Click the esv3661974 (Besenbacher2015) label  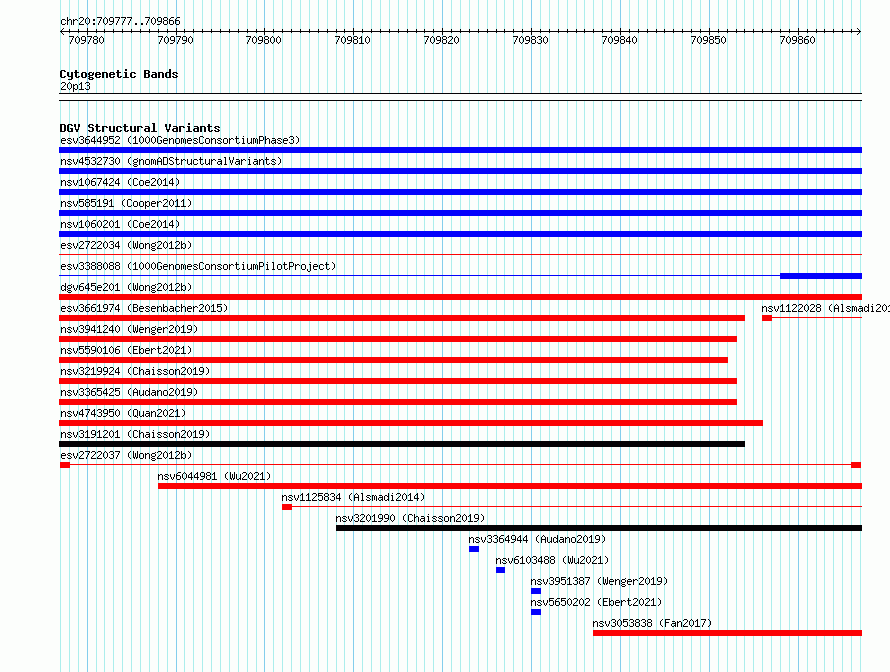click(144, 308)
